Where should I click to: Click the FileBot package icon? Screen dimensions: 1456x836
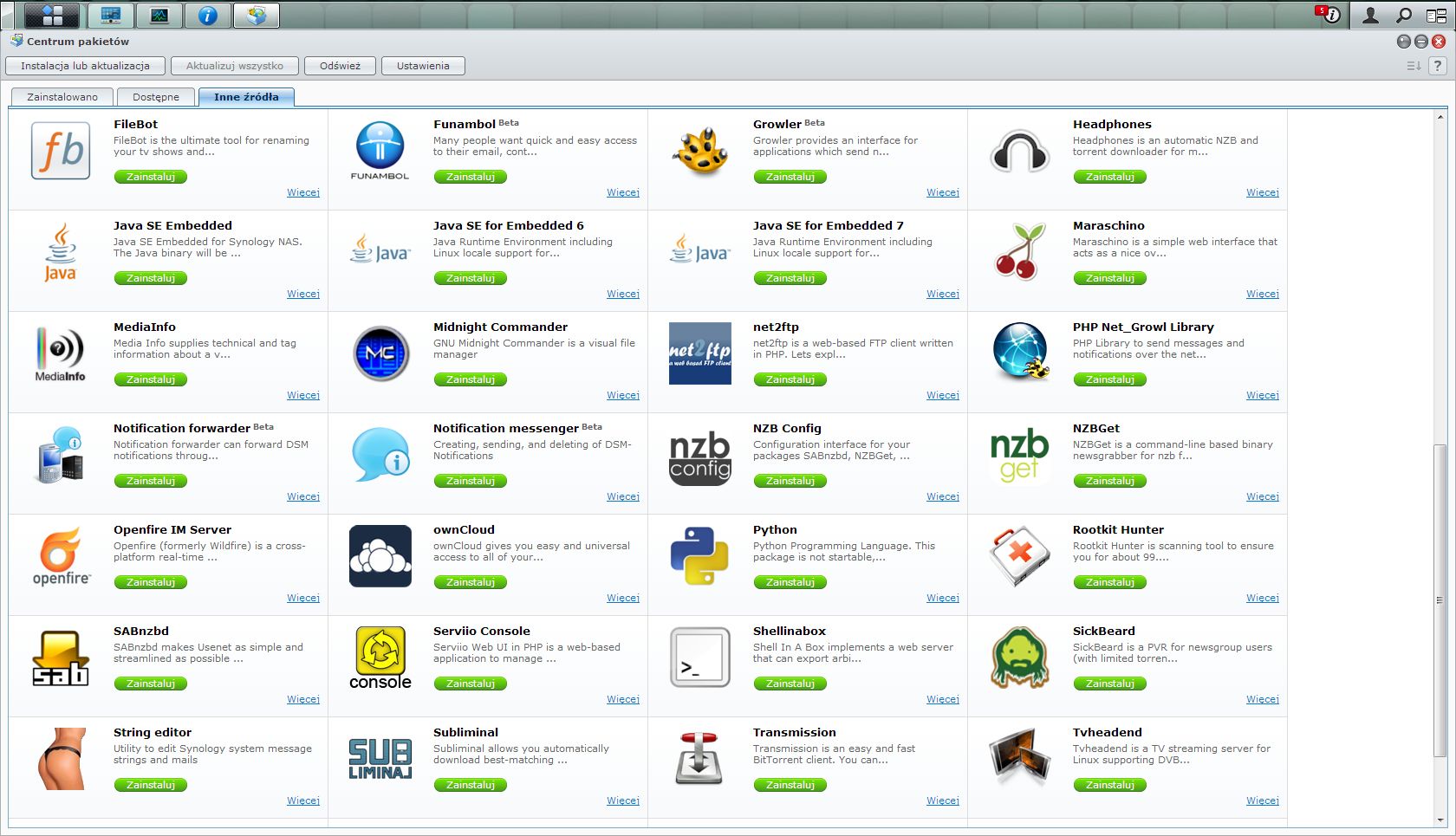pos(61,151)
